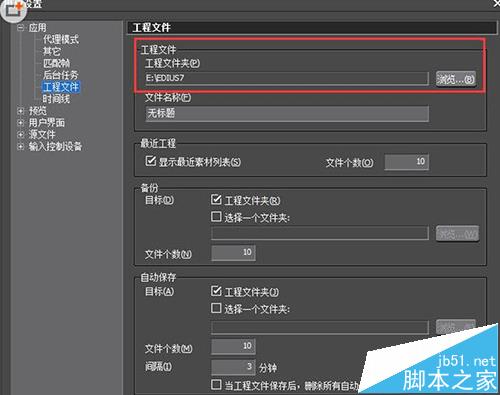Click the backup folder path field
Screen dimensions: 500x395
click(320, 233)
